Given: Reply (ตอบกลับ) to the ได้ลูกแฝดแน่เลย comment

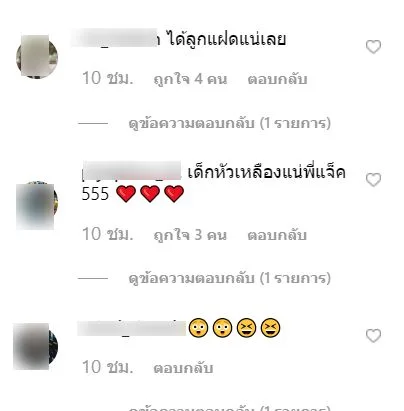Looking at the screenshot, I should [x=277, y=79].
